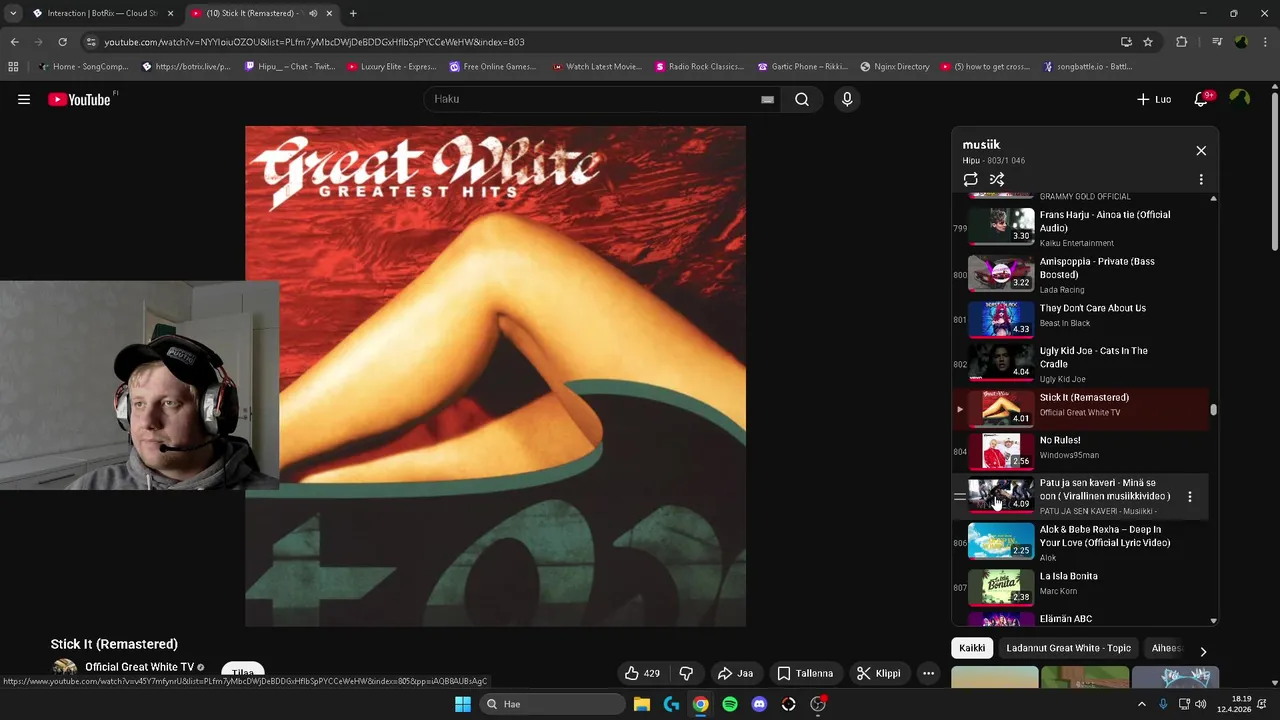1280x720 pixels.
Task: Select Ugly Kid Joe - Cats In The Cradle
Action: [x=1080, y=364]
